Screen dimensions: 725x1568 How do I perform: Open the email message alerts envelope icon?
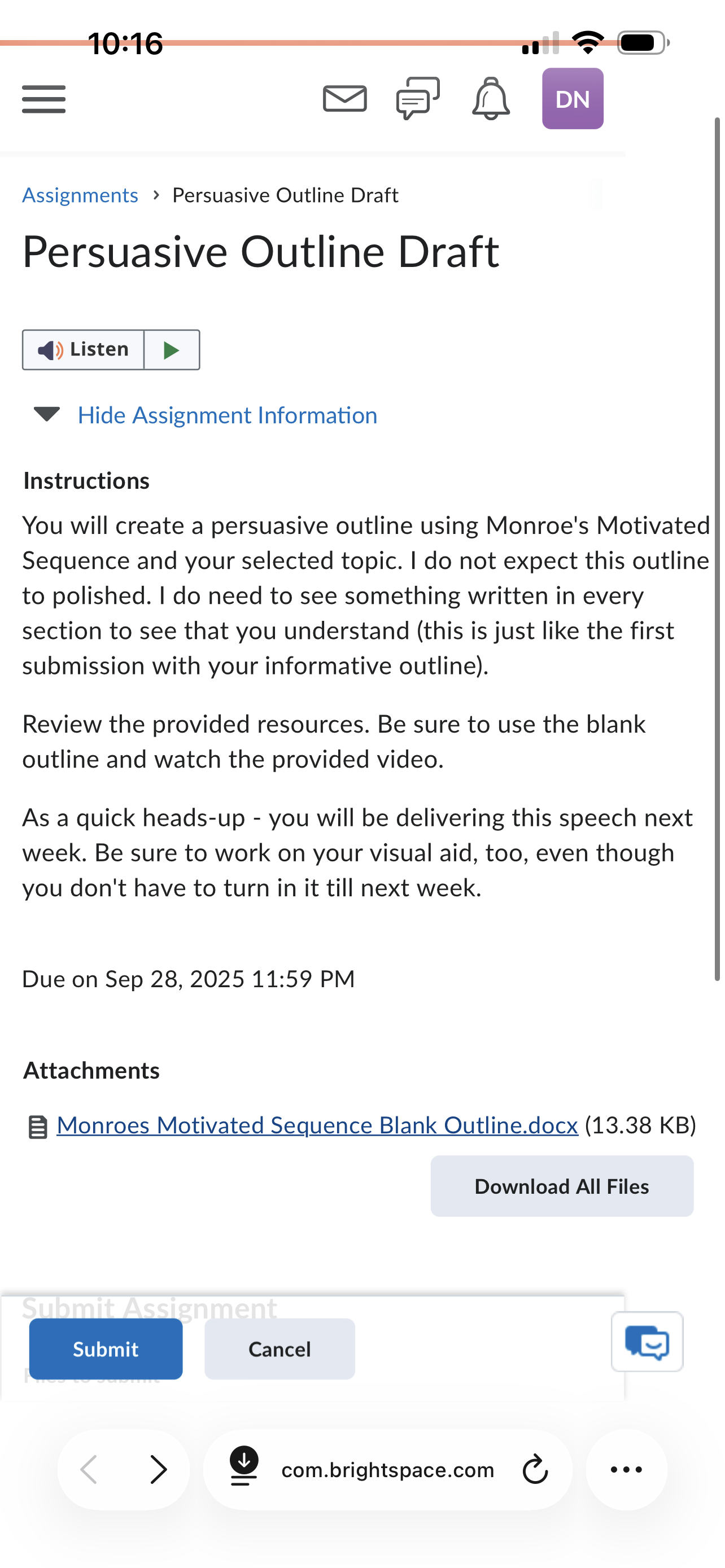pyautogui.click(x=344, y=99)
